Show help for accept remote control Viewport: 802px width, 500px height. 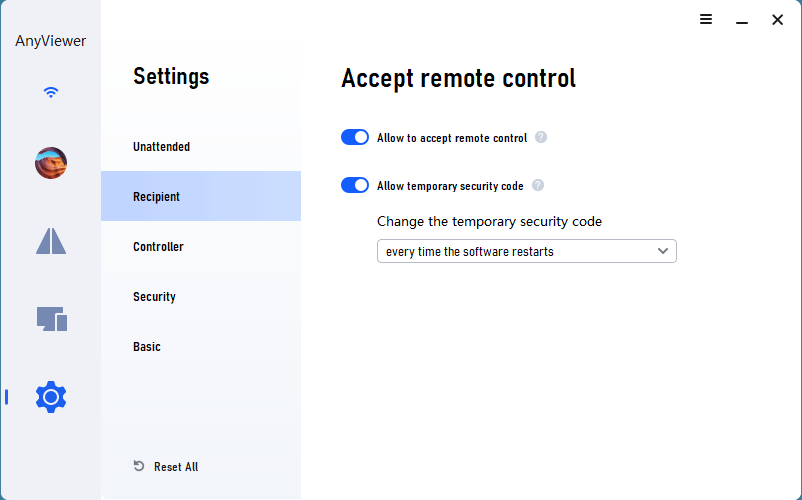tap(541, 138)
